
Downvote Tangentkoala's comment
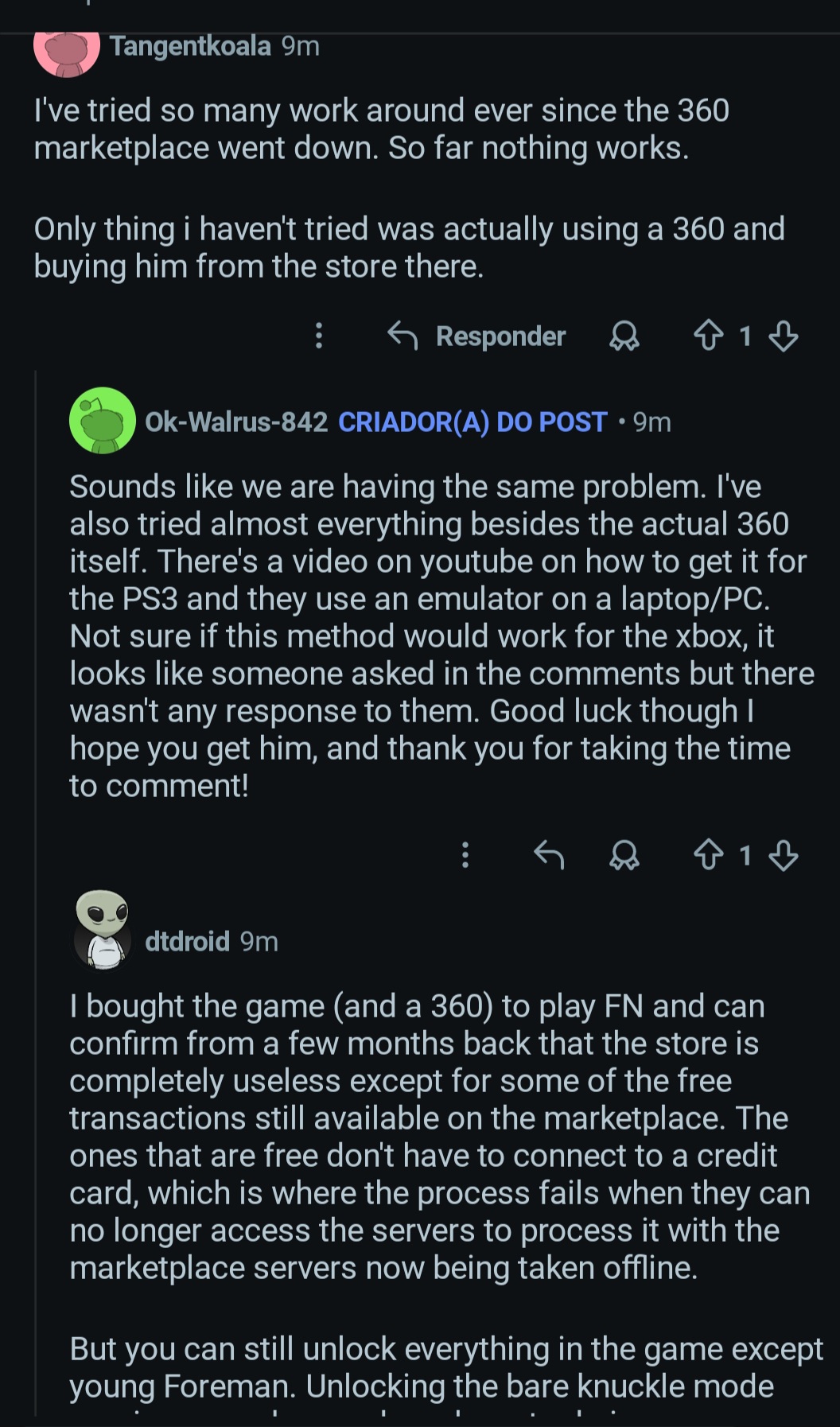coord(784,336)
